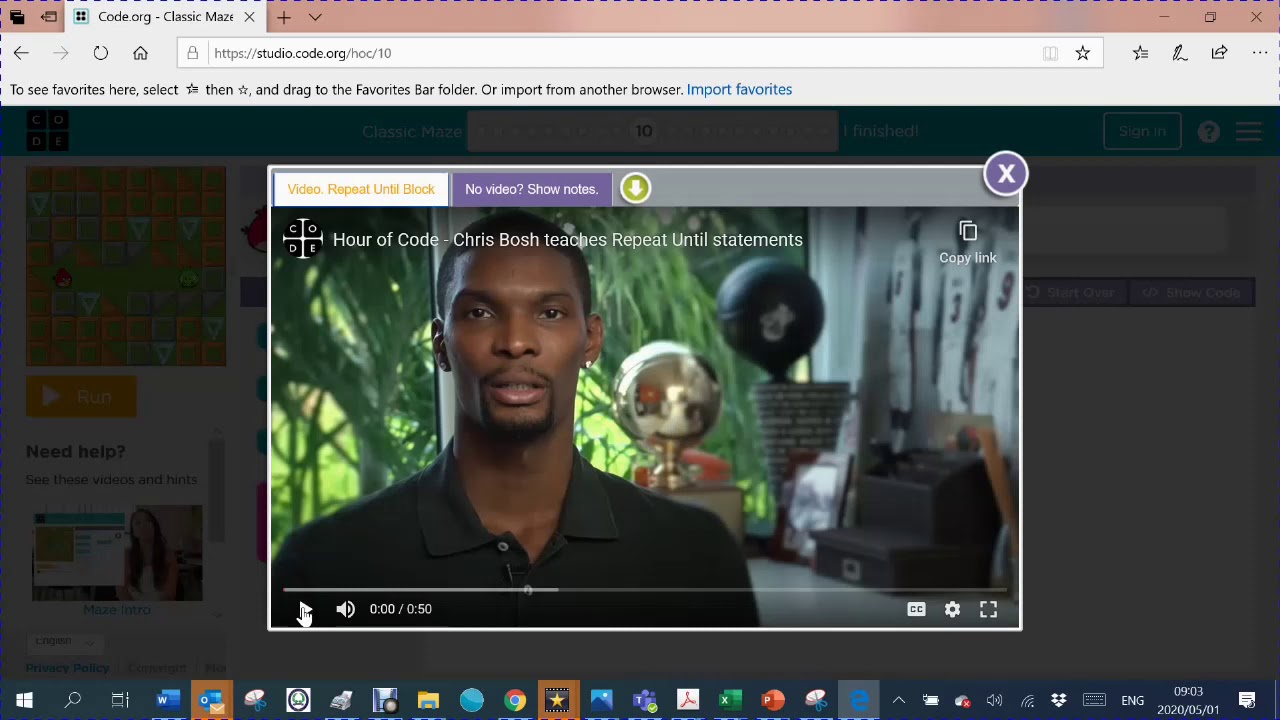Close the Code.org Classic Maze tab

pos(249,17)
